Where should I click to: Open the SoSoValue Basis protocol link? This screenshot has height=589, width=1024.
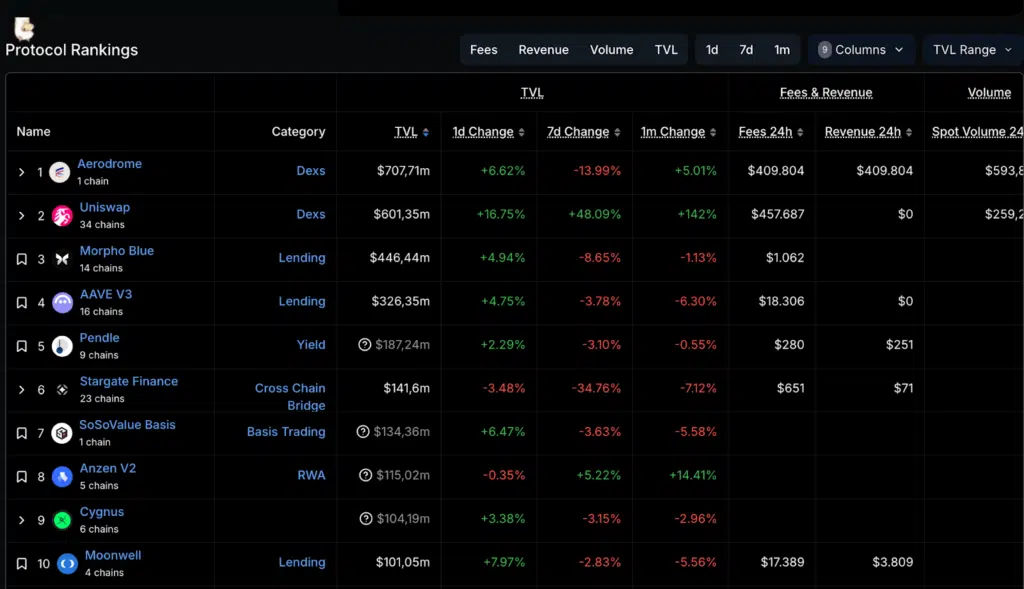coord(127,425)
